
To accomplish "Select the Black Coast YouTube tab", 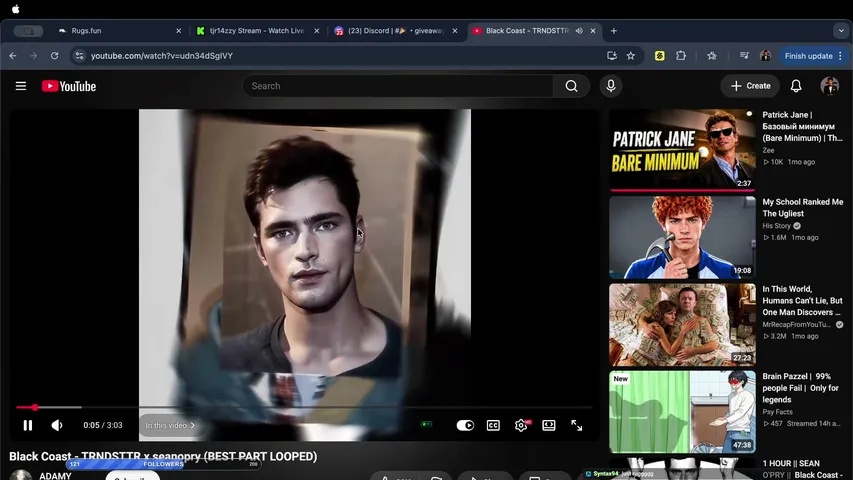I will 527,31.
